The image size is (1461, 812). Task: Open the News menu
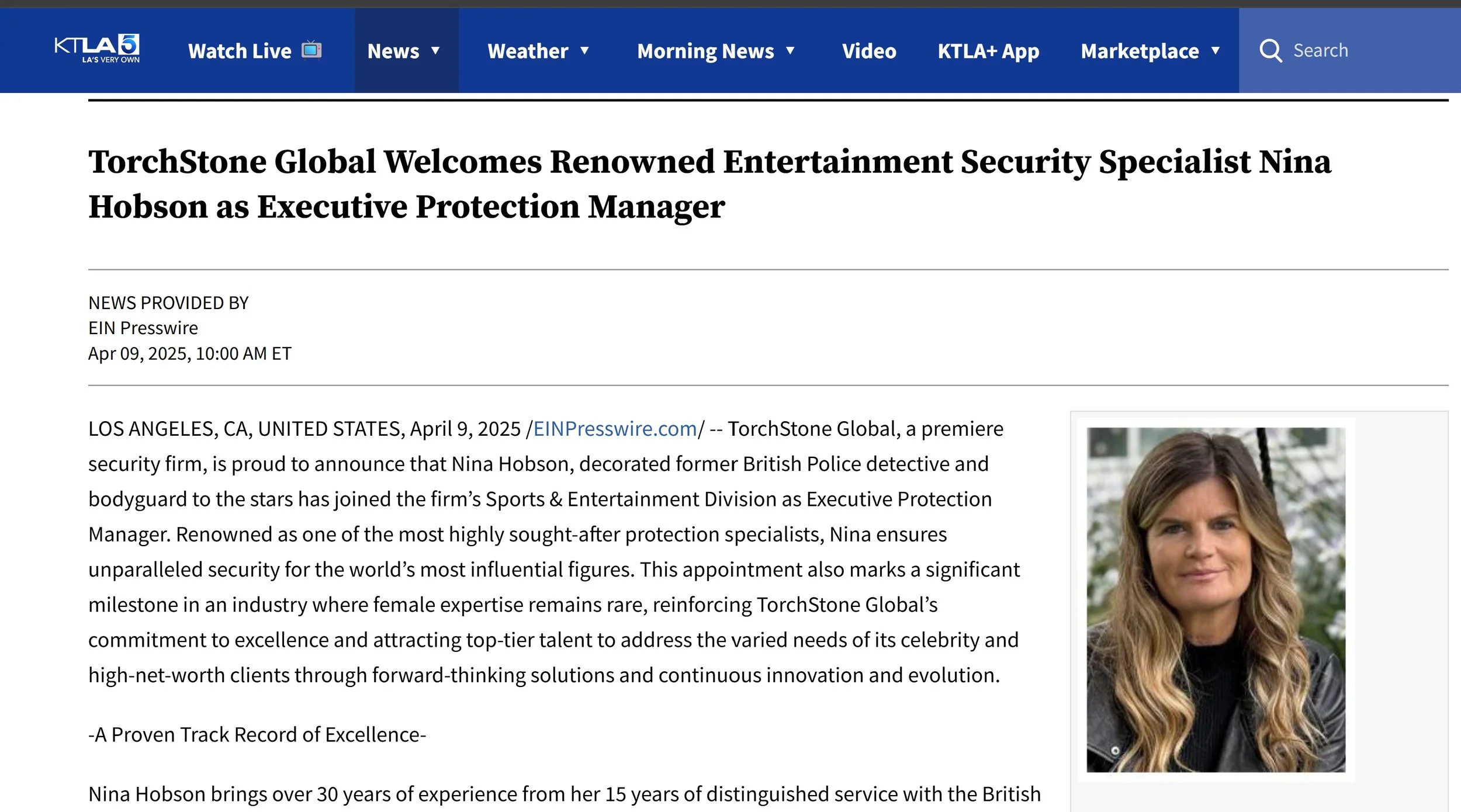393,51
